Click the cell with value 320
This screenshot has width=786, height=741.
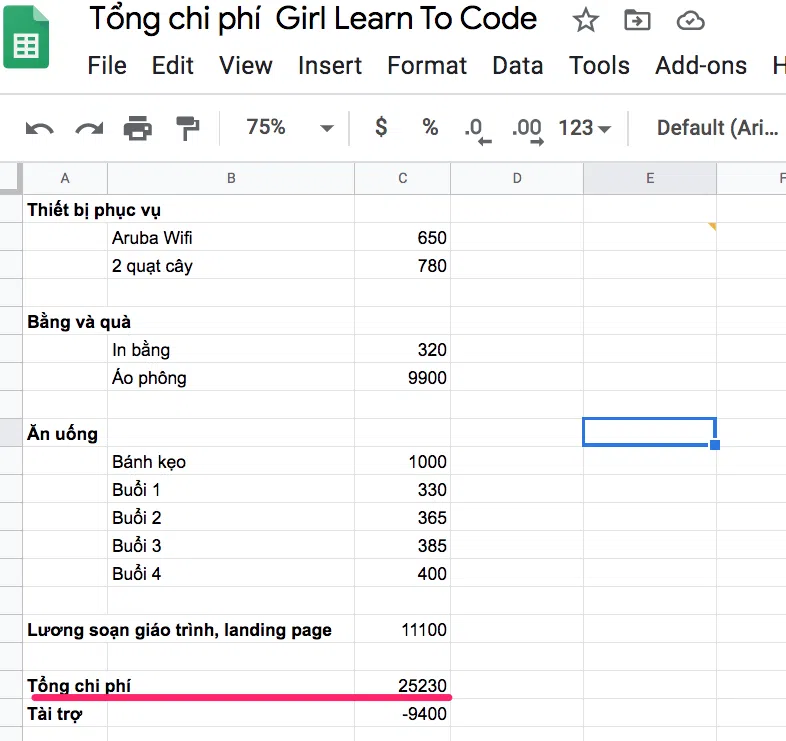(x=403, y=350)
